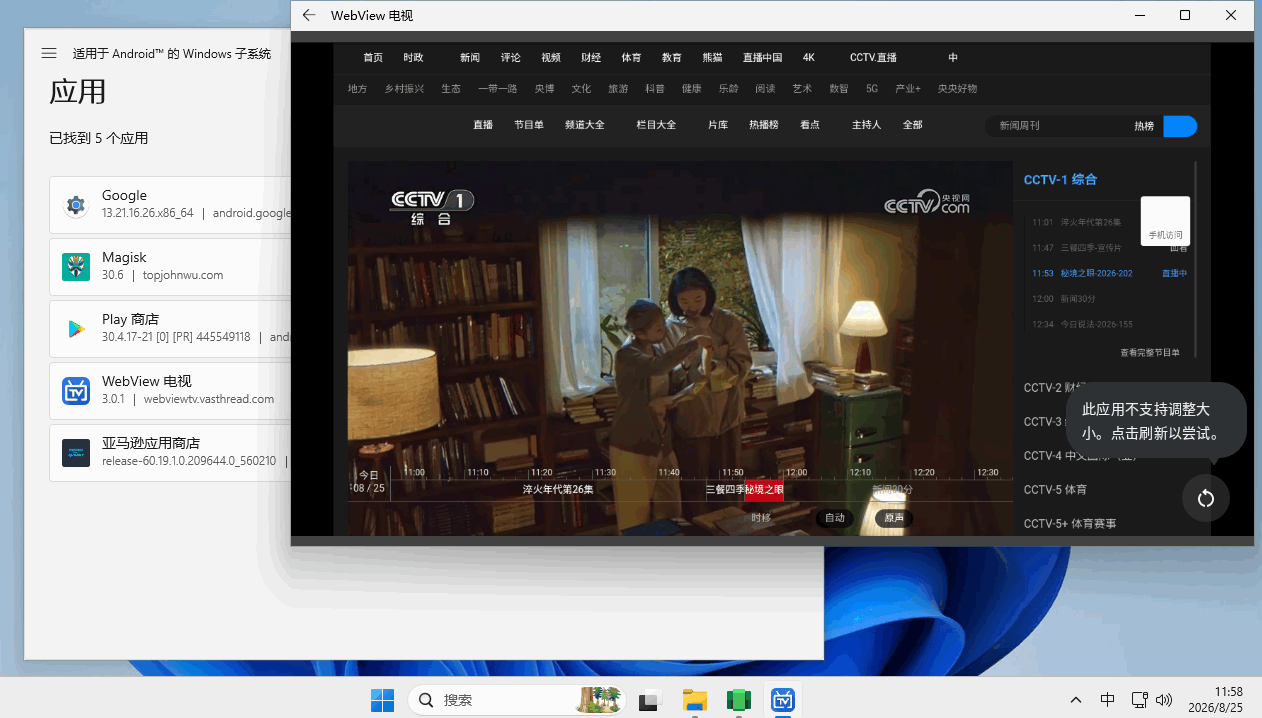Image resolution: width=1262 pixels, height=718 pixels.
Task: Select the 一带一路 sub-navigation link
Action: pos(497,89)
